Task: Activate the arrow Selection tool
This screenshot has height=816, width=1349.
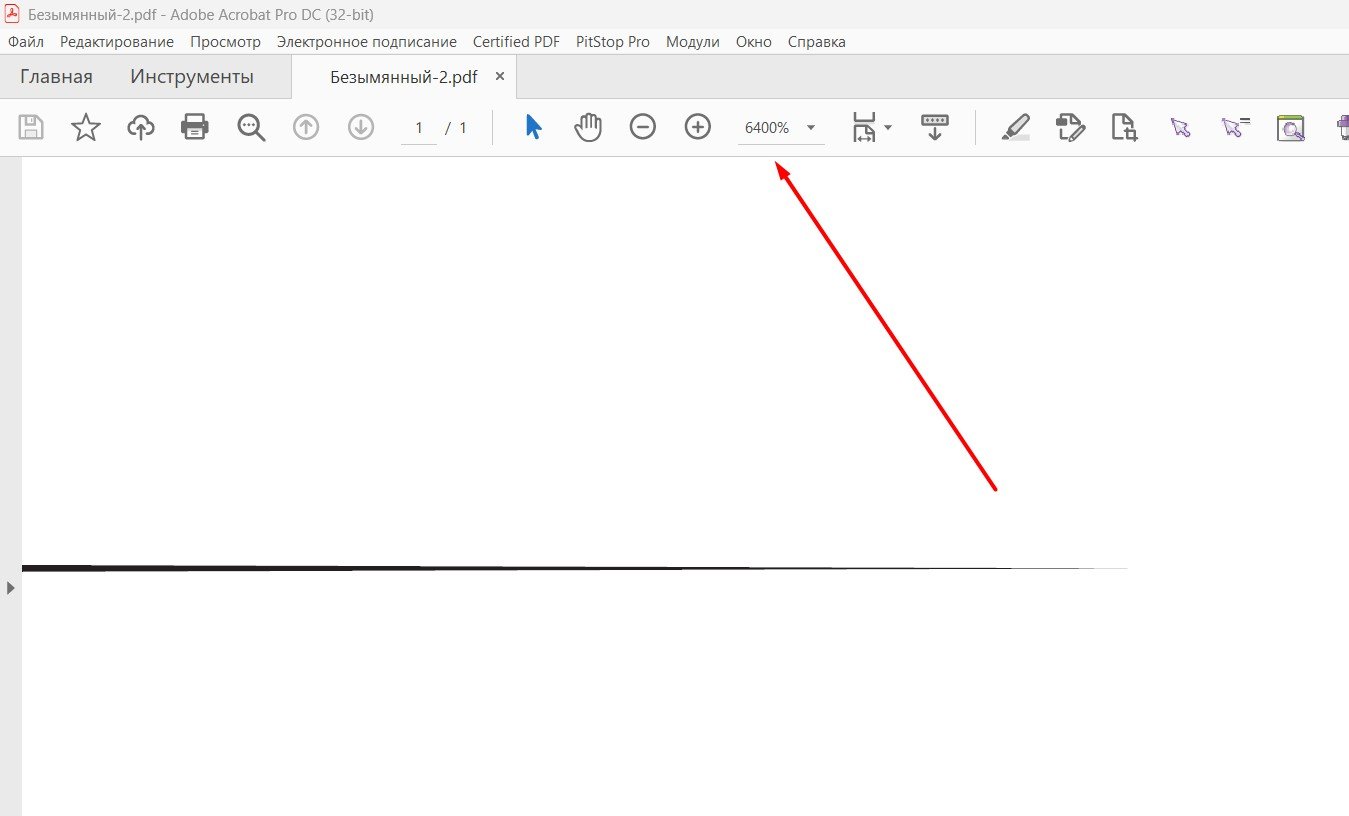Action: pyautogui.click(x=533, y=127)
